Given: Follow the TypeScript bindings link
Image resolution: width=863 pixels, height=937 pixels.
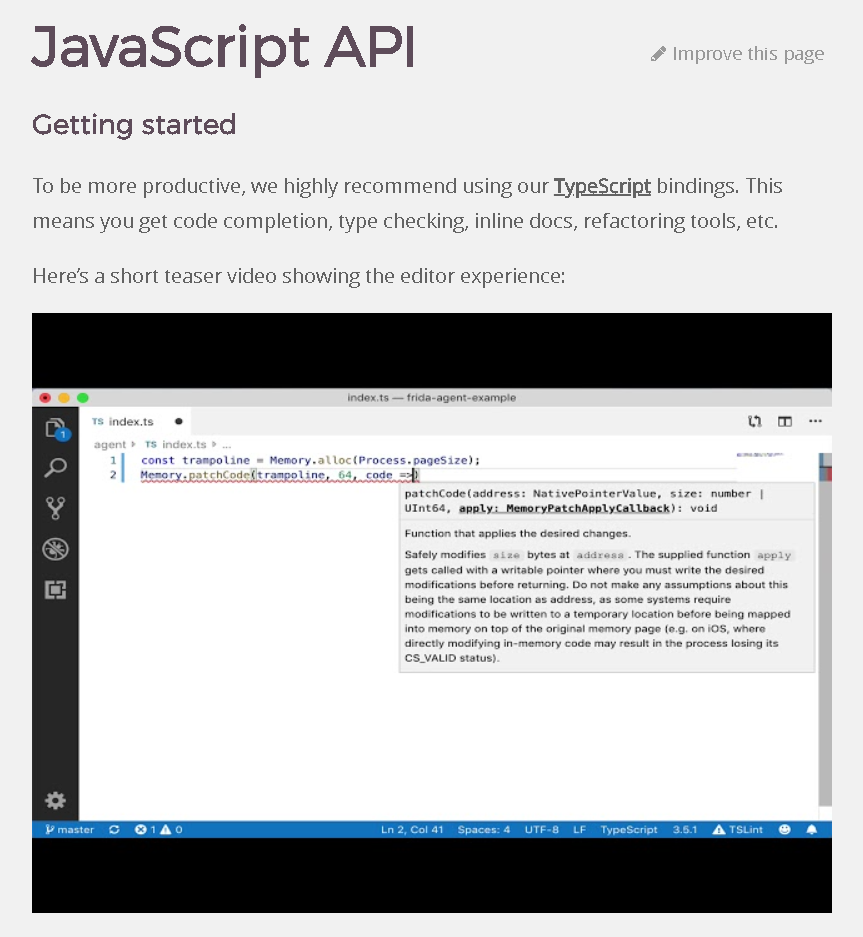Looking at the screenshot, I should point(602,186).
